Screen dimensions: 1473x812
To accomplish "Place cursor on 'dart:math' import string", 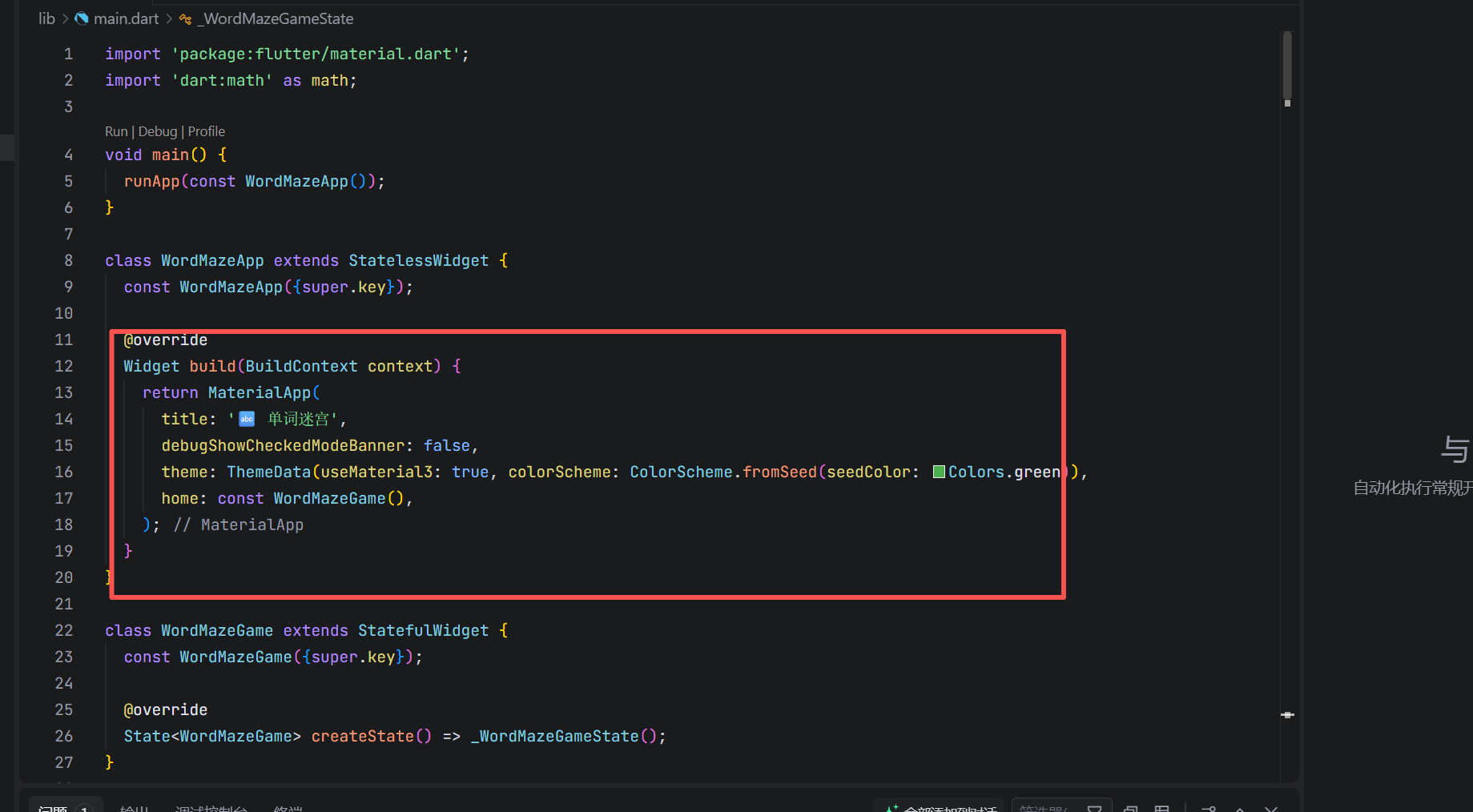I will [x=222, y=80].
